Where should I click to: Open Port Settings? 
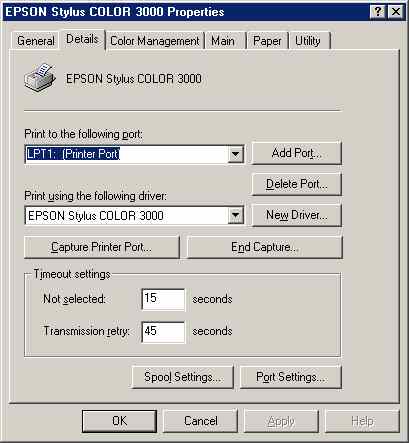(x=291, y=377)
